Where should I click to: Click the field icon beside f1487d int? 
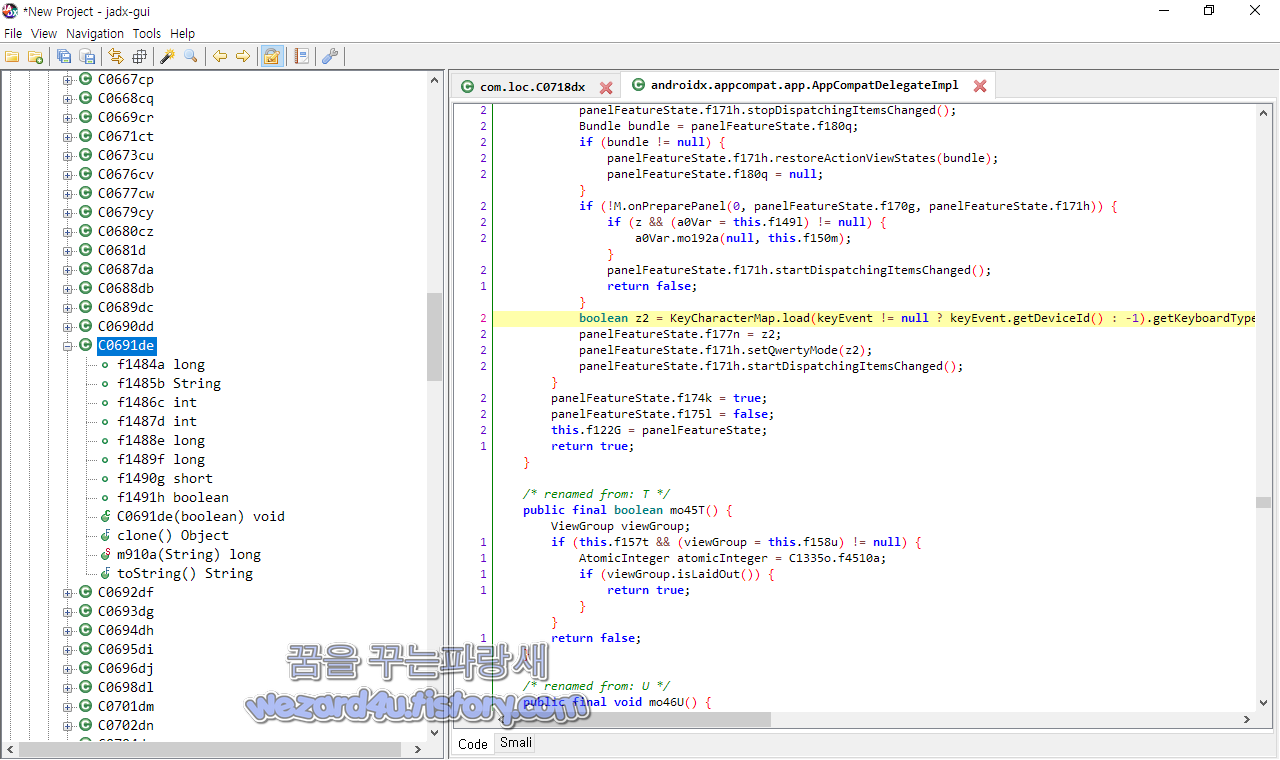point(105,422)
